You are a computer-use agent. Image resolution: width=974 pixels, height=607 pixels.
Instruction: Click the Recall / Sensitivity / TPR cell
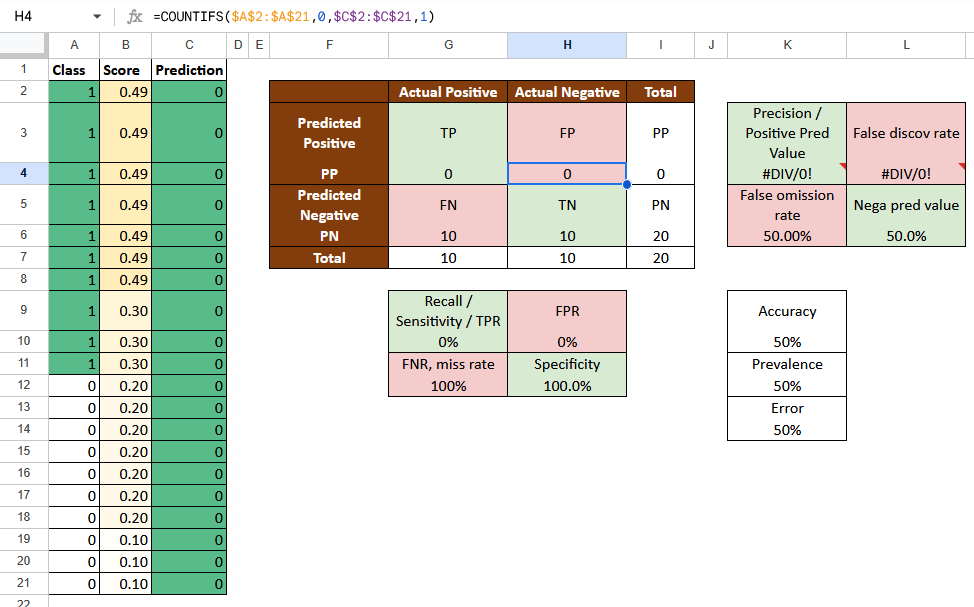pyautogui.click(x=448, y=311)
